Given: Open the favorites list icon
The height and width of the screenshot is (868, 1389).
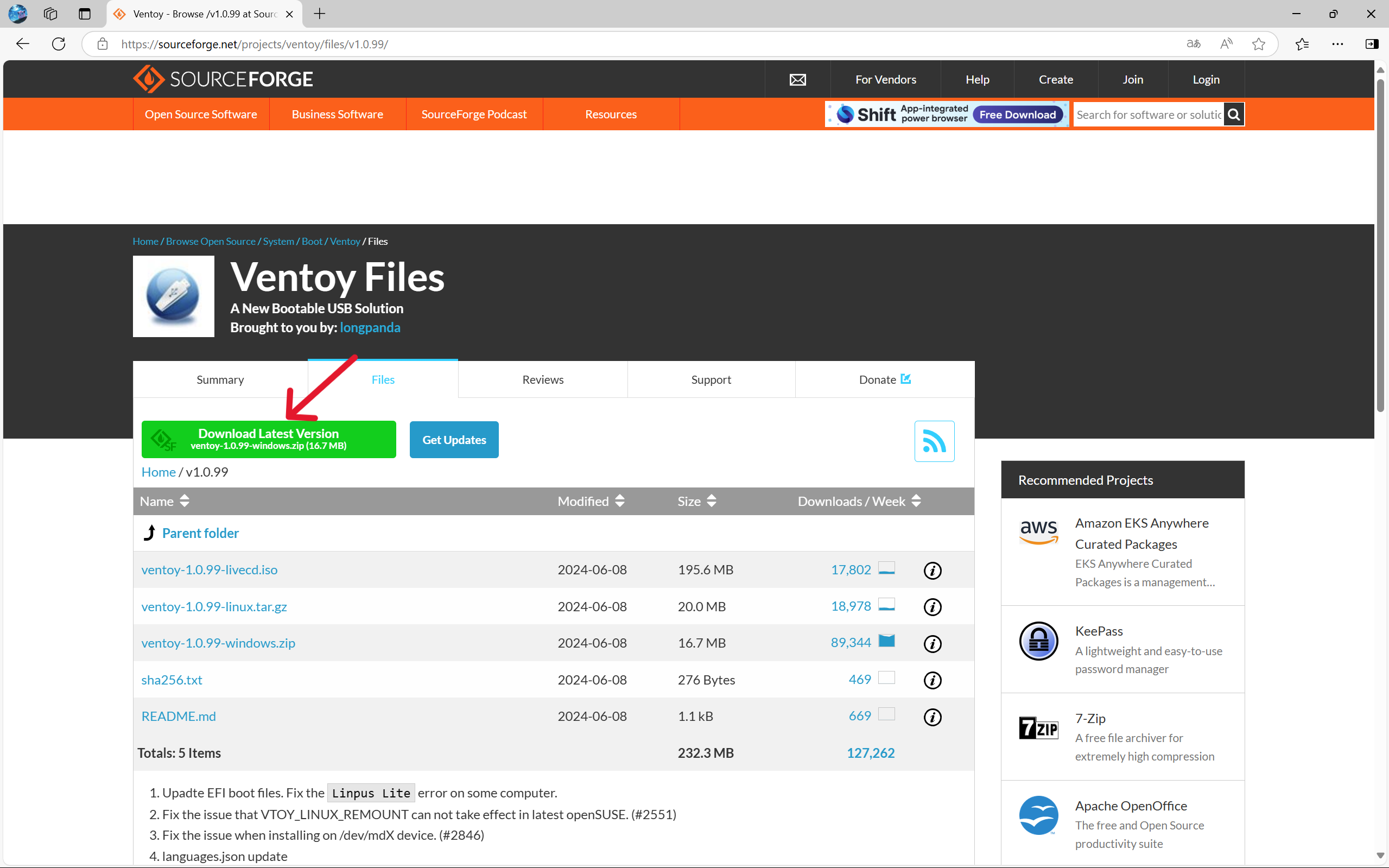Looking at the screenshot, I should point(1302,43).
